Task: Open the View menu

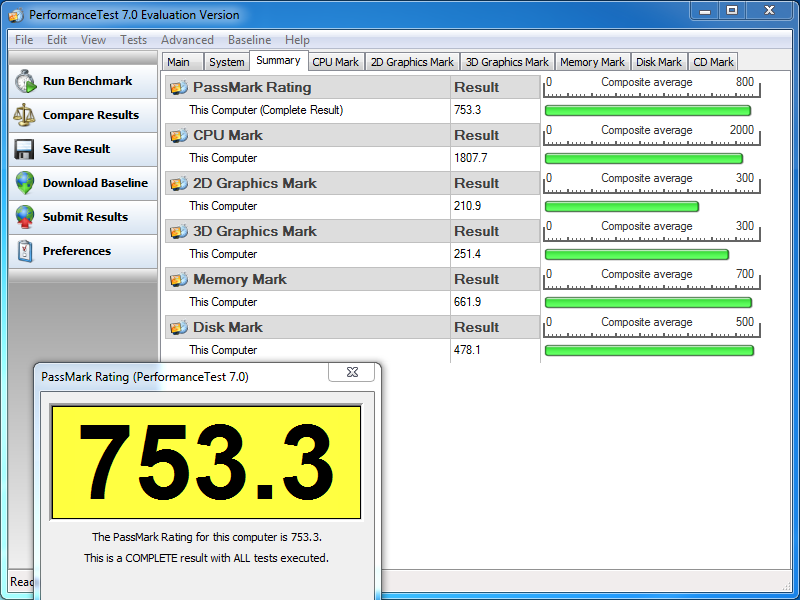Action: point(93,40)
